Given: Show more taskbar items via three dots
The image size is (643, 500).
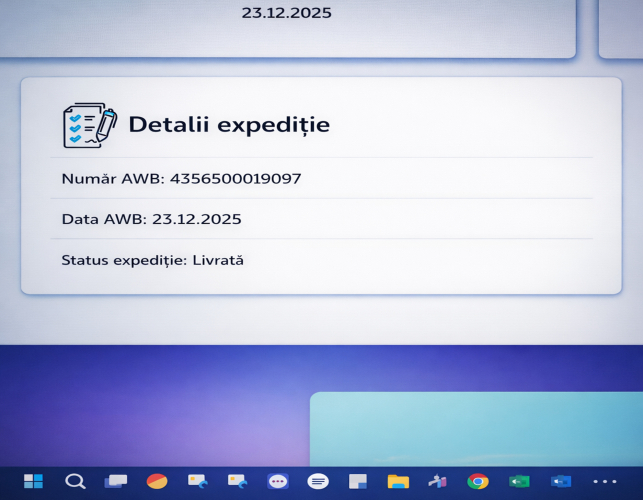Looking at the screenshot, I should [605, 481].
